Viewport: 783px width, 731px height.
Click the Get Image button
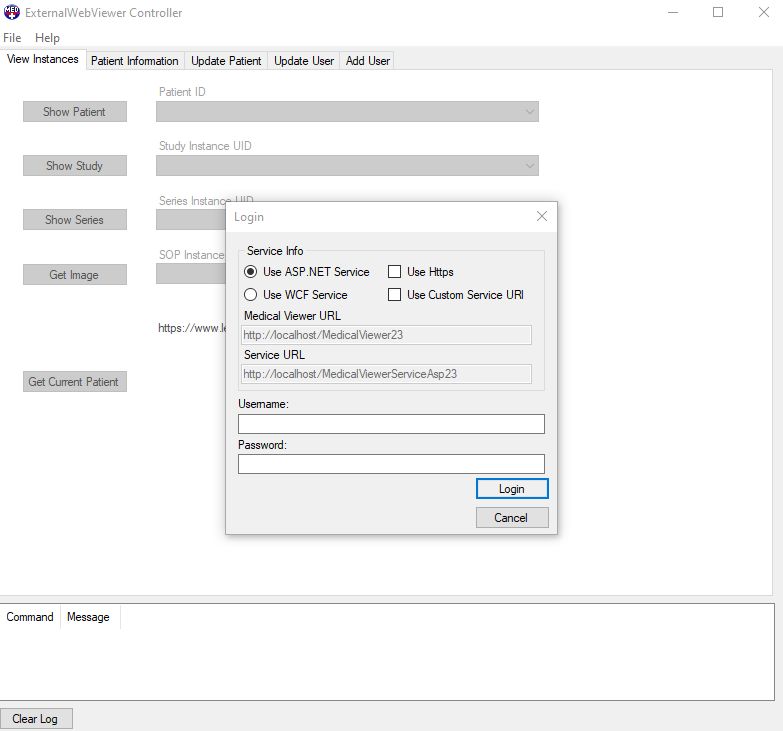[x=75, y=275]
